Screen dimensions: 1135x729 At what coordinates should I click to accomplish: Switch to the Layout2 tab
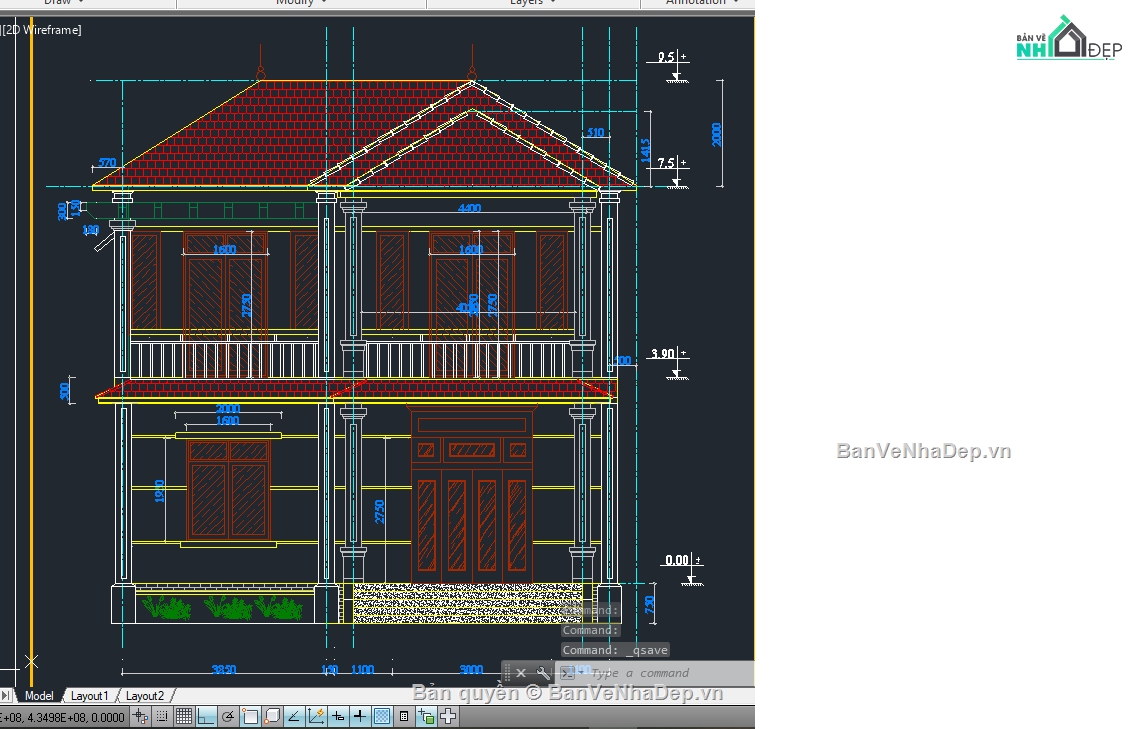pos(144,696)
